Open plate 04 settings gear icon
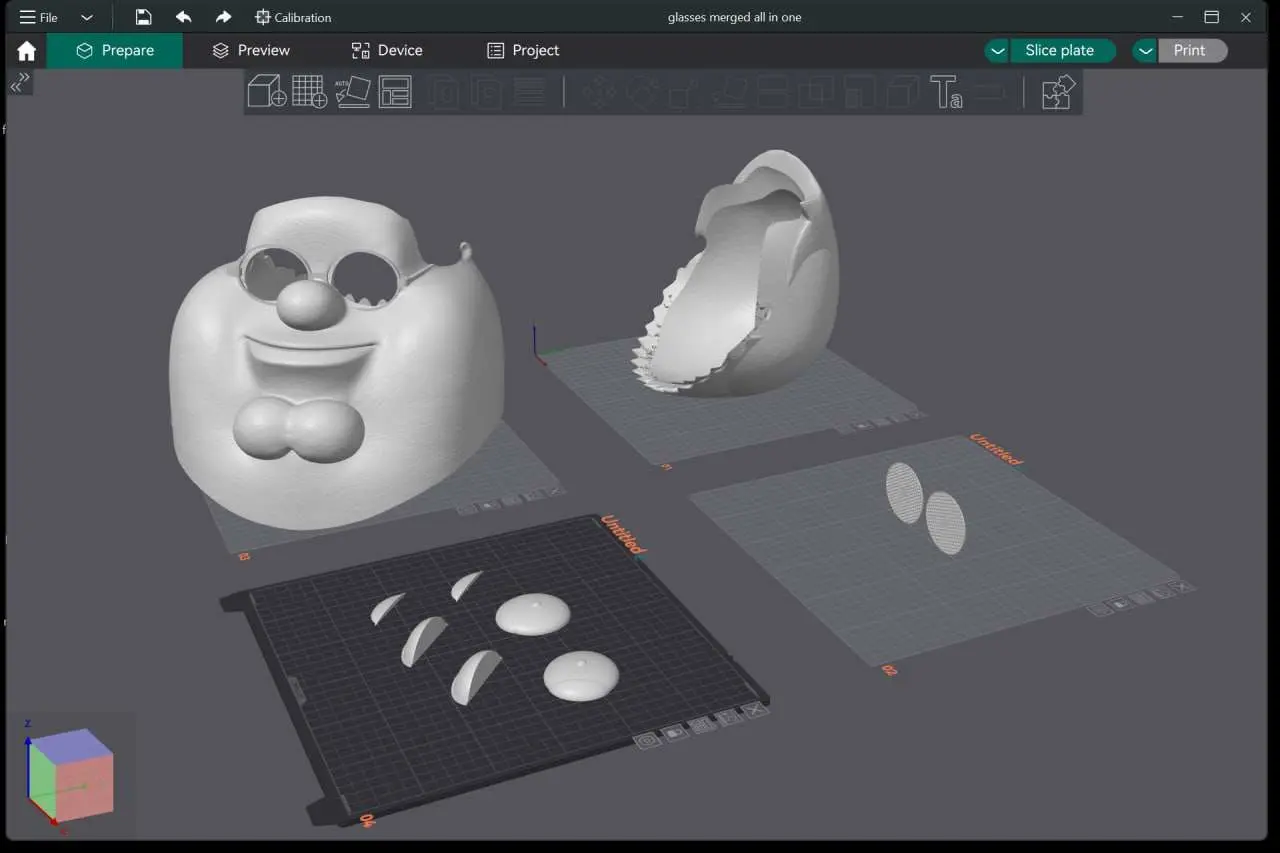 [647, 740]
